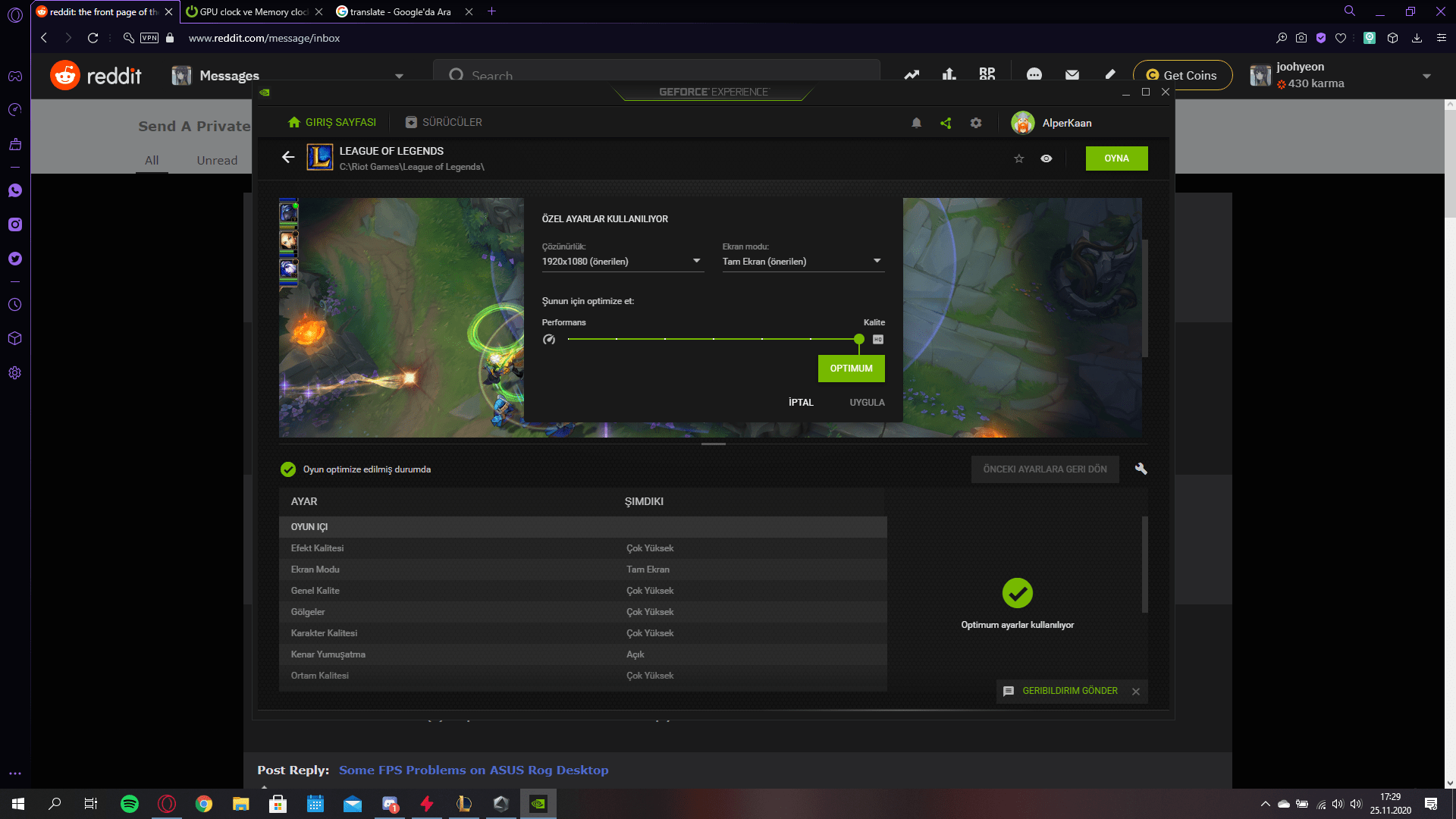The width and height of the screenshot is (1456, 819).
Task: Click the Reddit chat bubble icon
Action: coord(1034,74)
